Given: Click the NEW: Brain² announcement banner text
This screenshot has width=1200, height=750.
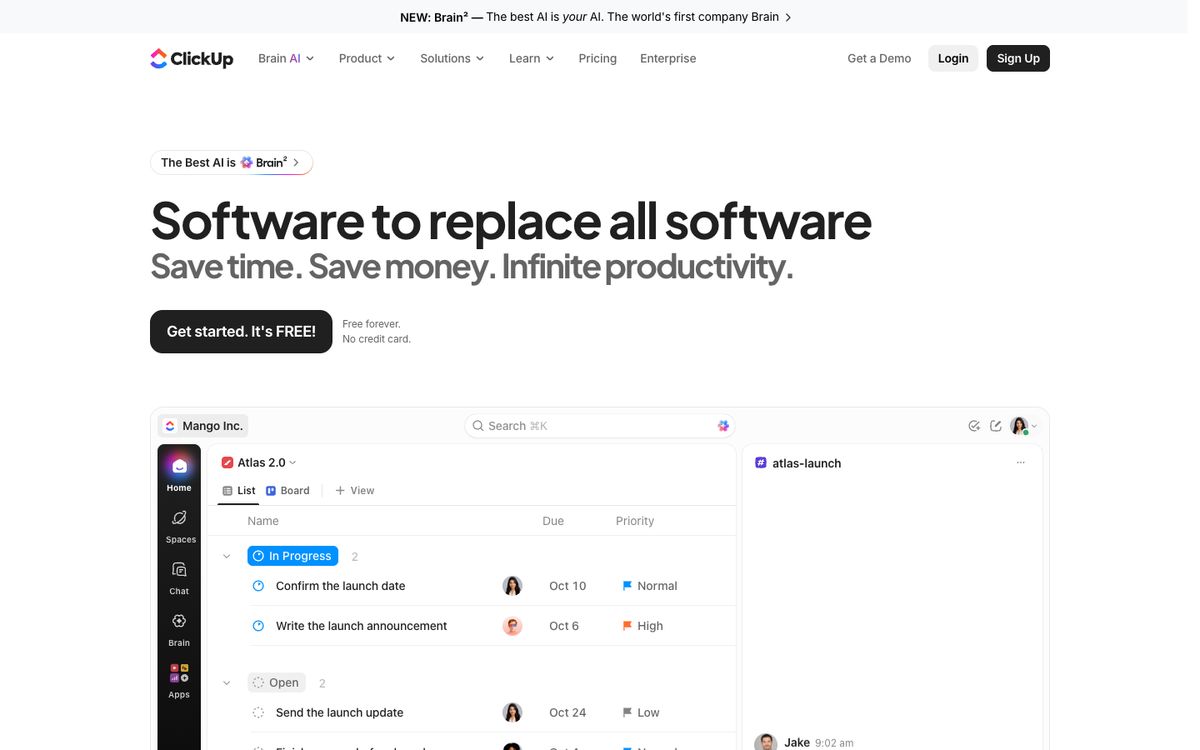Looking at the screenshot, I should 589,17.
